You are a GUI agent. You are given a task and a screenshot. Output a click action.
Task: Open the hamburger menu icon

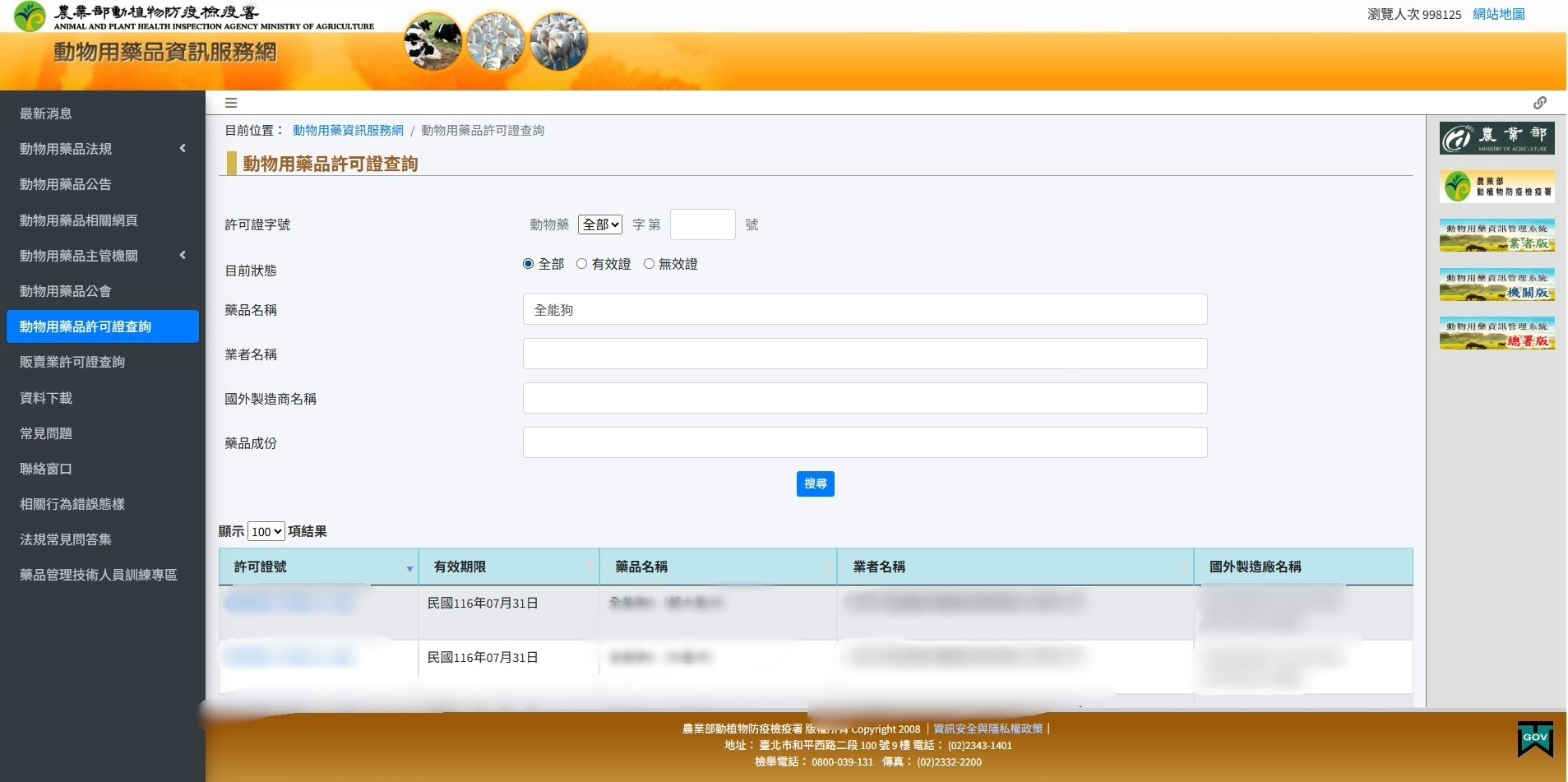[231, 102]
